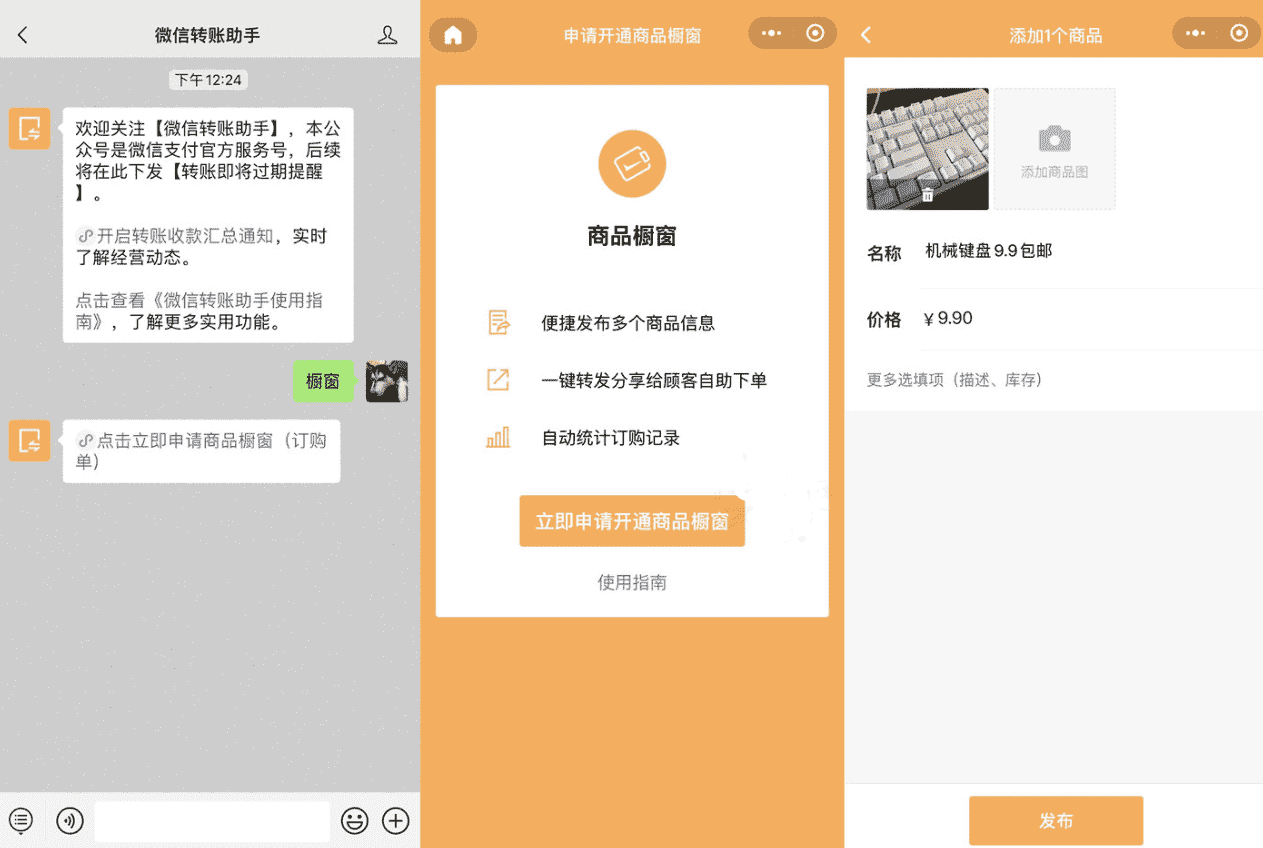
Task: Tap 微信转账助手 avatar beside the welcome message
Action: point(30,128)
